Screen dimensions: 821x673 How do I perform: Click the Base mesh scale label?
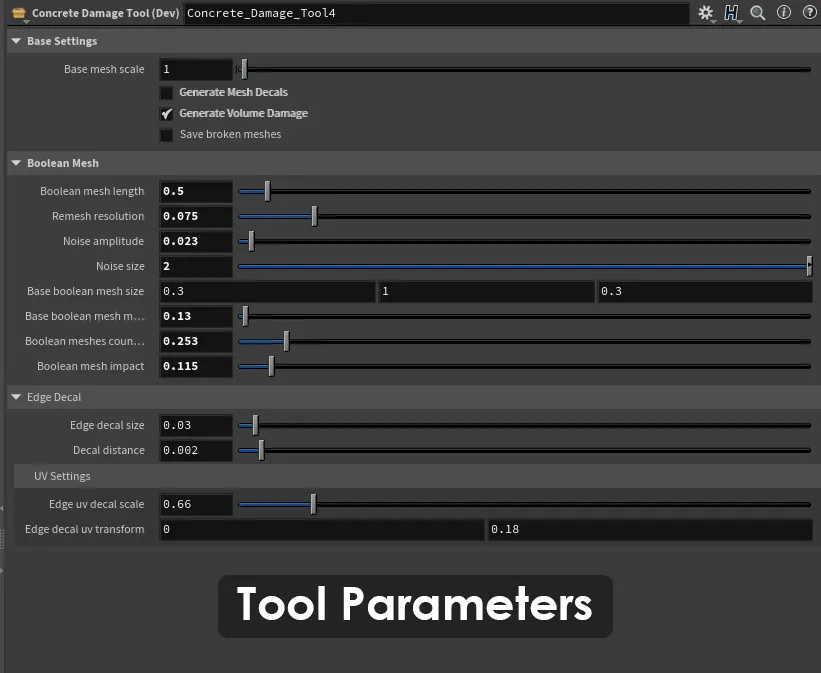pyautogui.click(x=104, y=69)
